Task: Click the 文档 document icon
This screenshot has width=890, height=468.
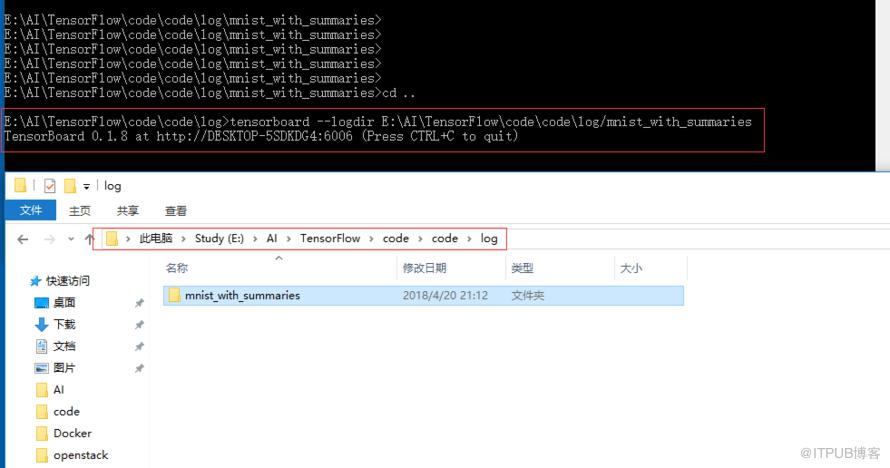Action: [x=41, y=346]
